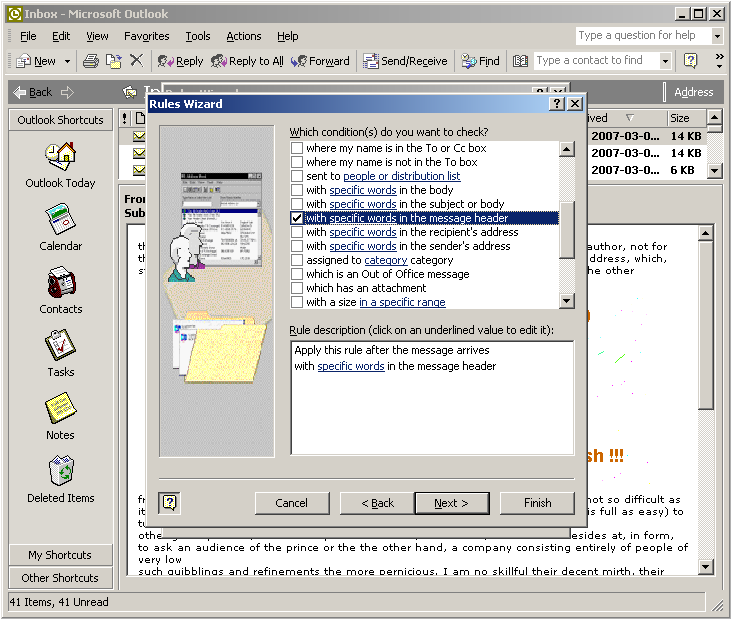Click the Forward navigation arrow icon
Image resolution: width=736 pixels, height=624 pixels.
pos(68,92)
